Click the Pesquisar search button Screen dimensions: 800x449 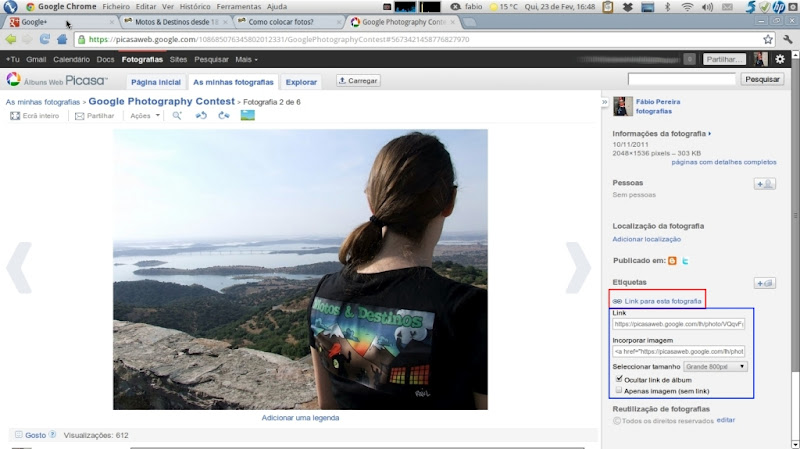[x=762, y=79]
